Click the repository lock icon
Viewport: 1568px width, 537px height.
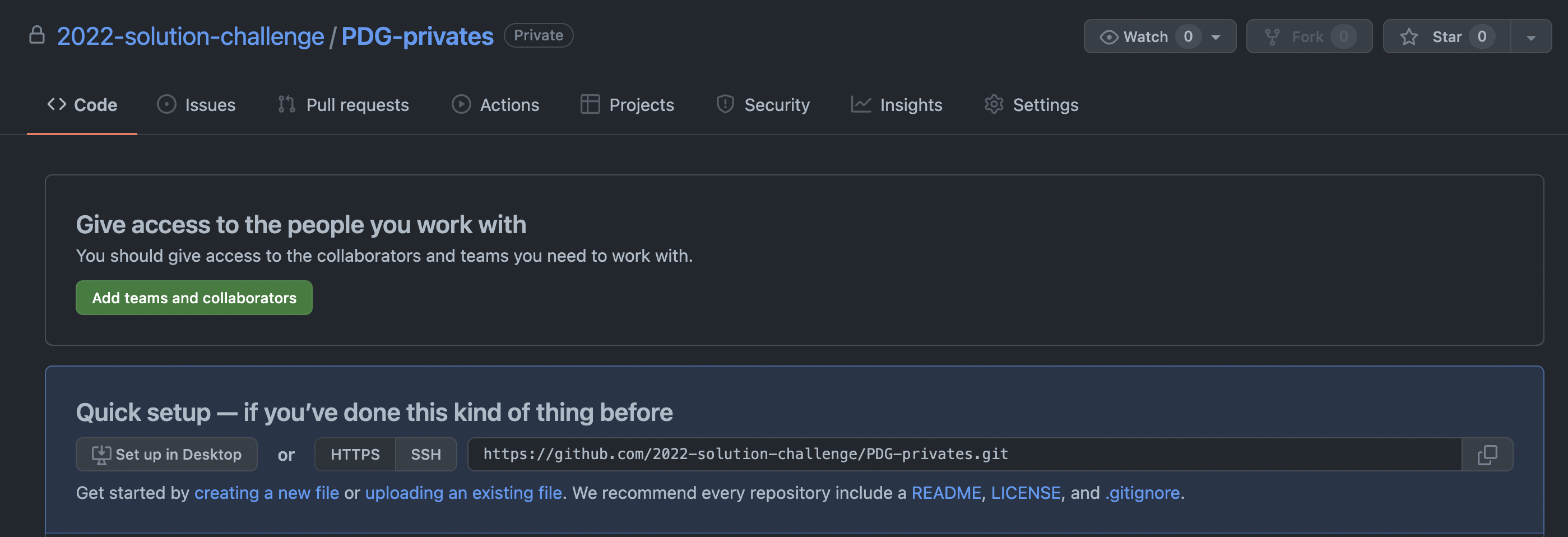(x=37, y=35)
